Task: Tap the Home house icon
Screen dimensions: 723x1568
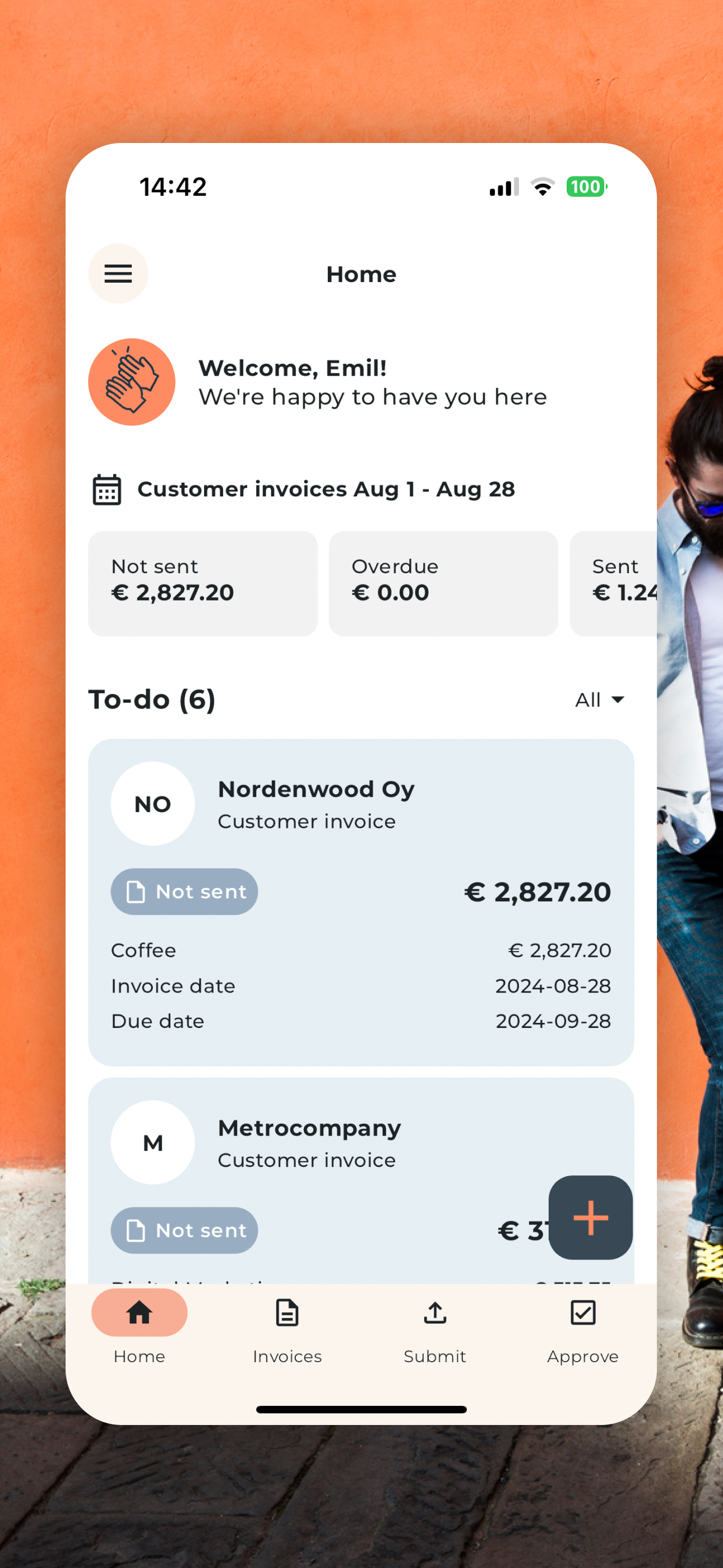Action: tap(140, 1312)
